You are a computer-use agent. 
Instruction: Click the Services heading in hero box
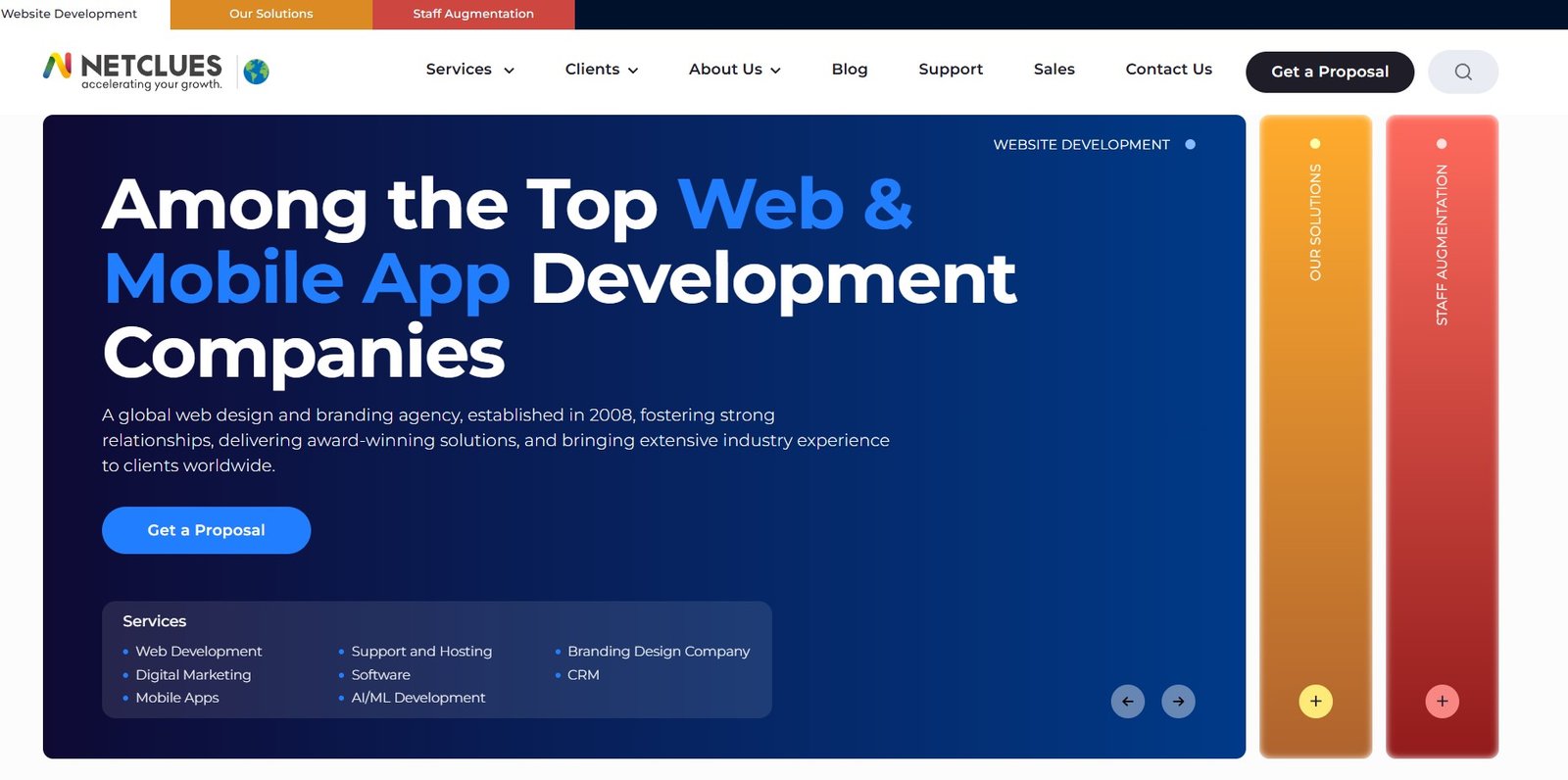(155, 621)
